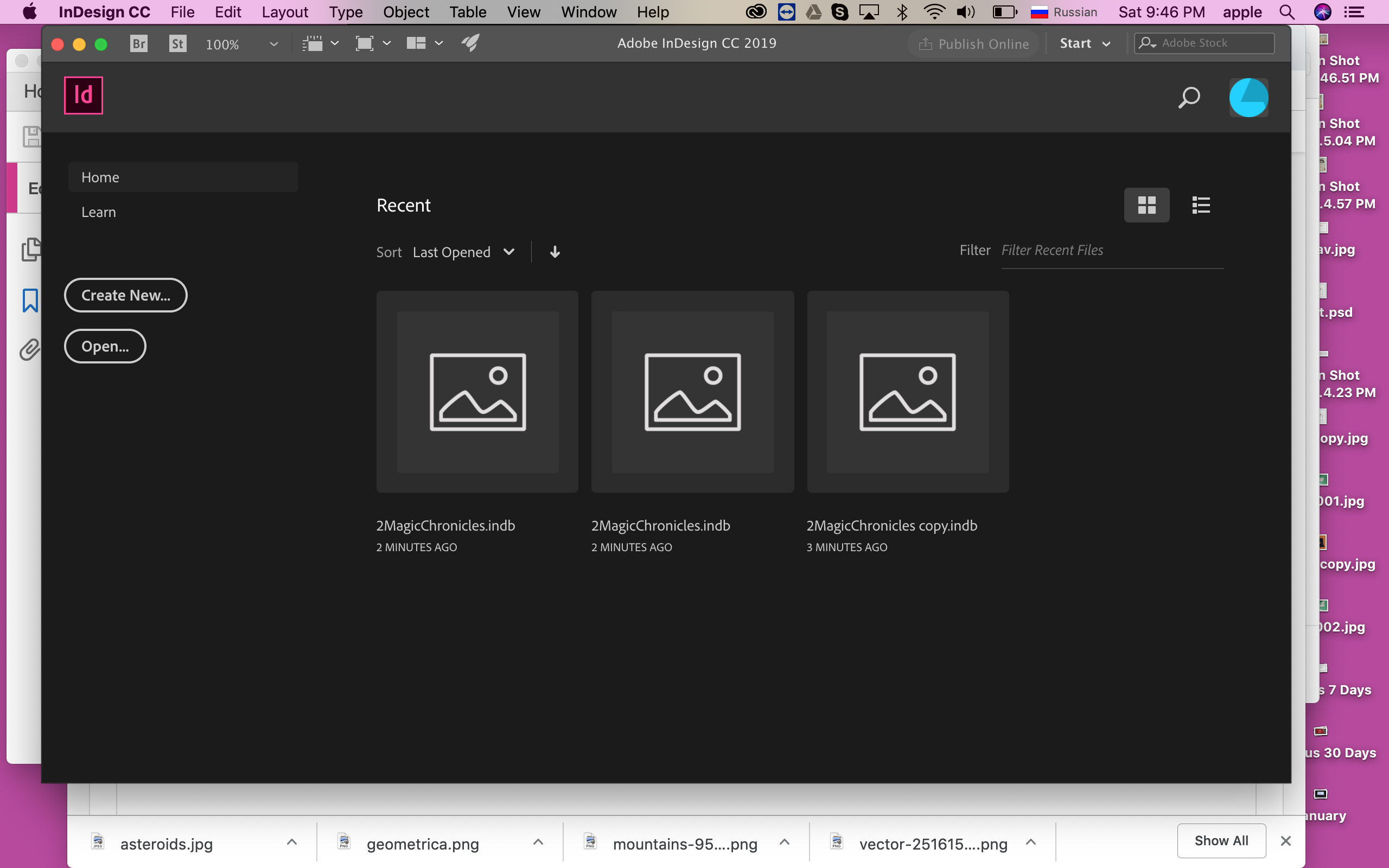The width and height of the screenshot is (1389, 868).
Task: Open Creative Cloud menu bar icon
Action: pyautogui.click(x=756, y=12)
